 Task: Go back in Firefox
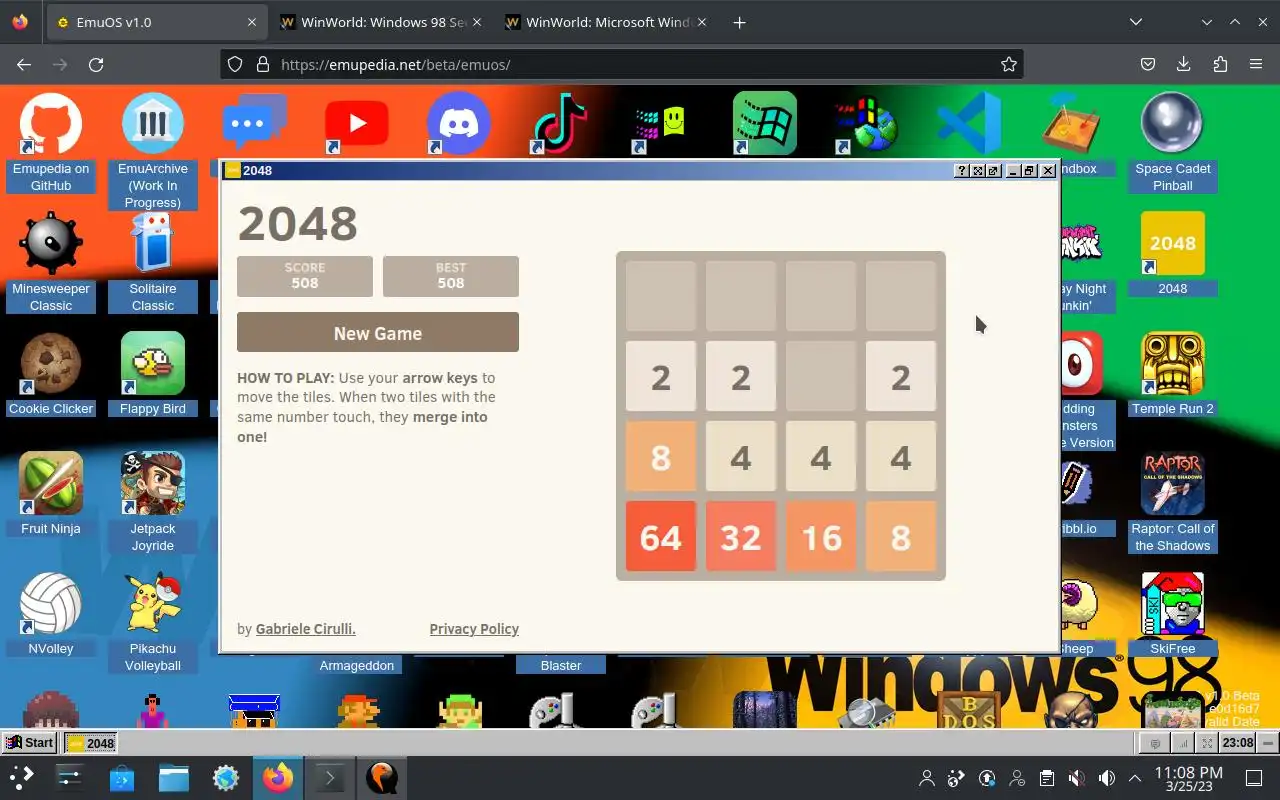click(24, 64)
